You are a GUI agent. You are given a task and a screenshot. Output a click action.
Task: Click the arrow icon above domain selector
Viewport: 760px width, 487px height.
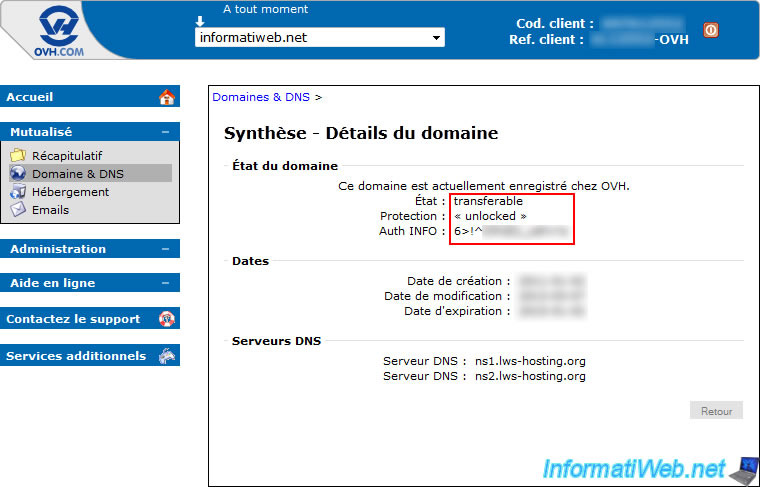(x=200, y=20)
